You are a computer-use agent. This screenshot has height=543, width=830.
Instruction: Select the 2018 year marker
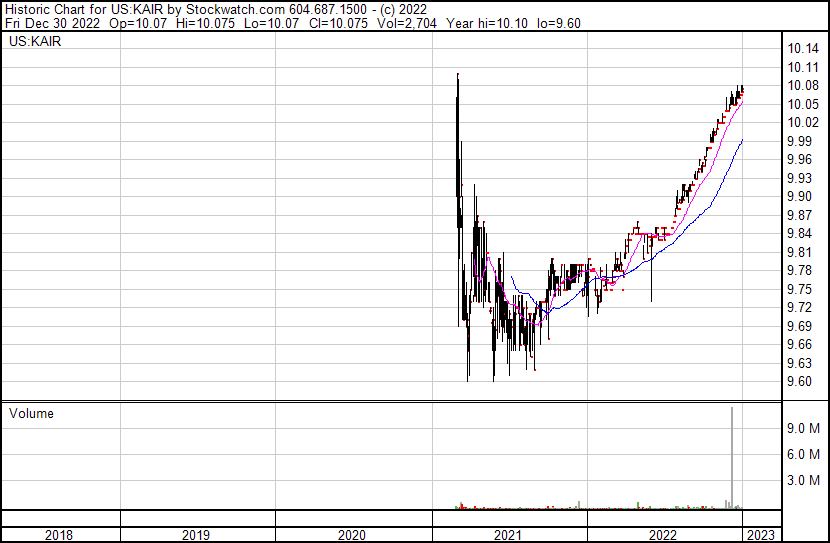(60, 535)
